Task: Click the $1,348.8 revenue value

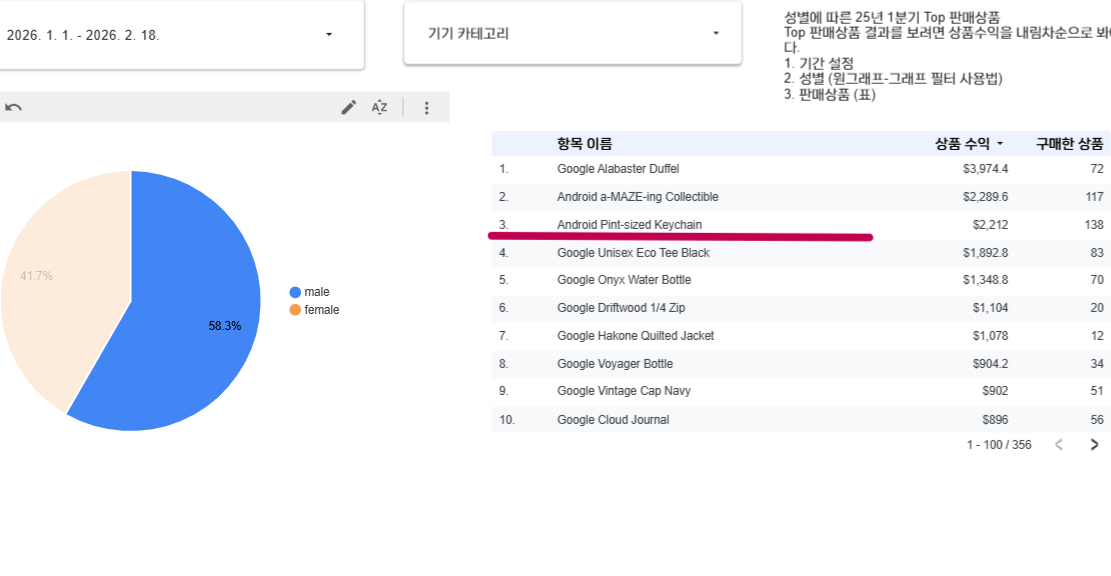Action: click(985, 280)
